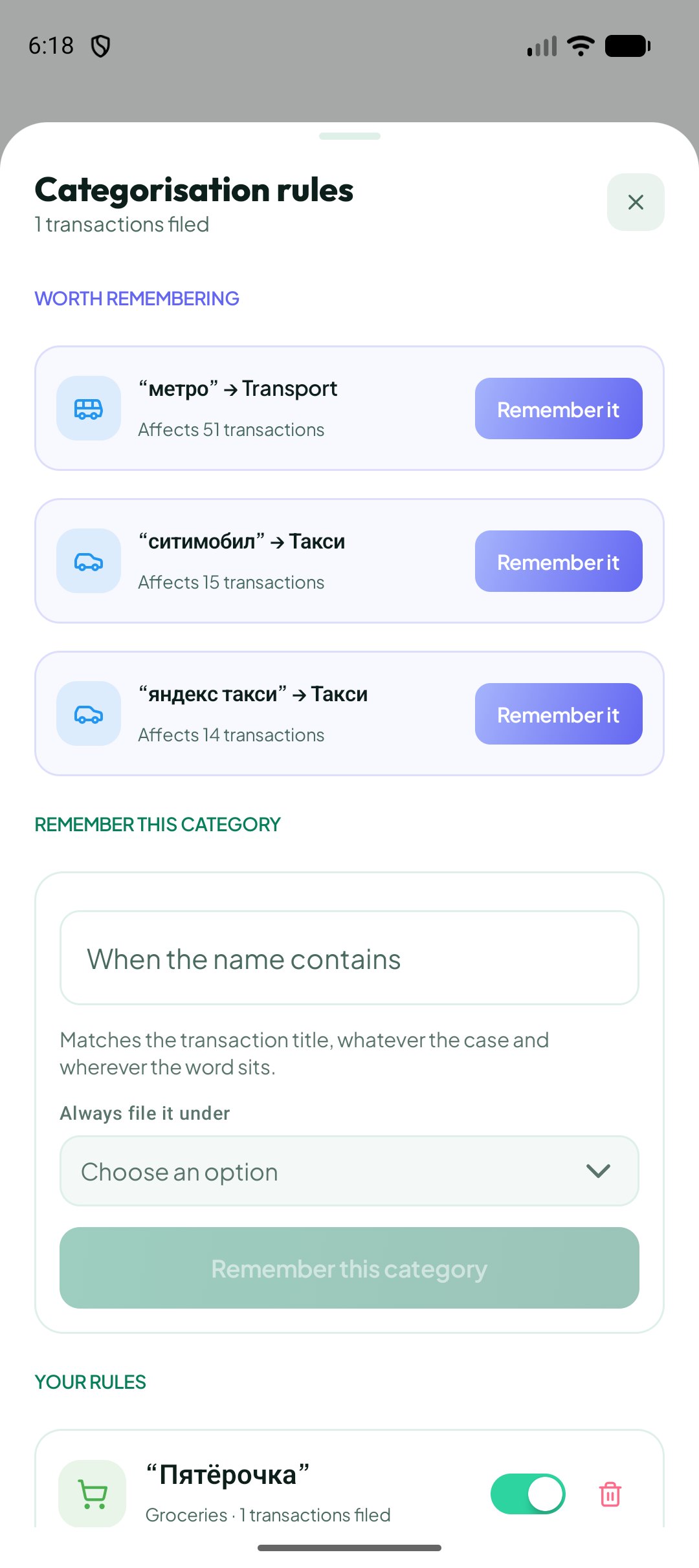The width and height of the screenshot is (699, 1568).
Task: Tap the Remember this category button
Action: [349, 1268]
